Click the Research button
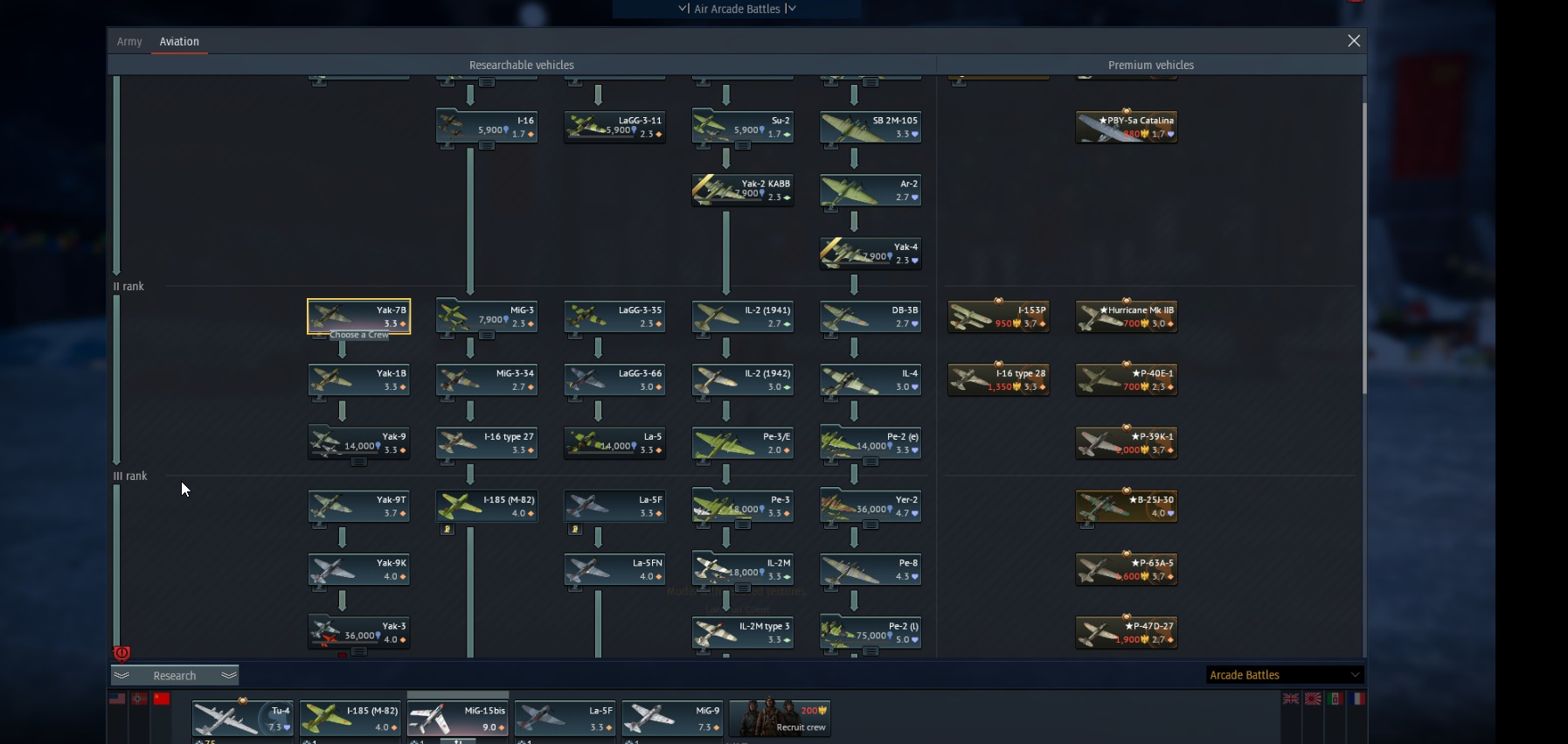Viewport: 1568px width, 744px height. 175,676
